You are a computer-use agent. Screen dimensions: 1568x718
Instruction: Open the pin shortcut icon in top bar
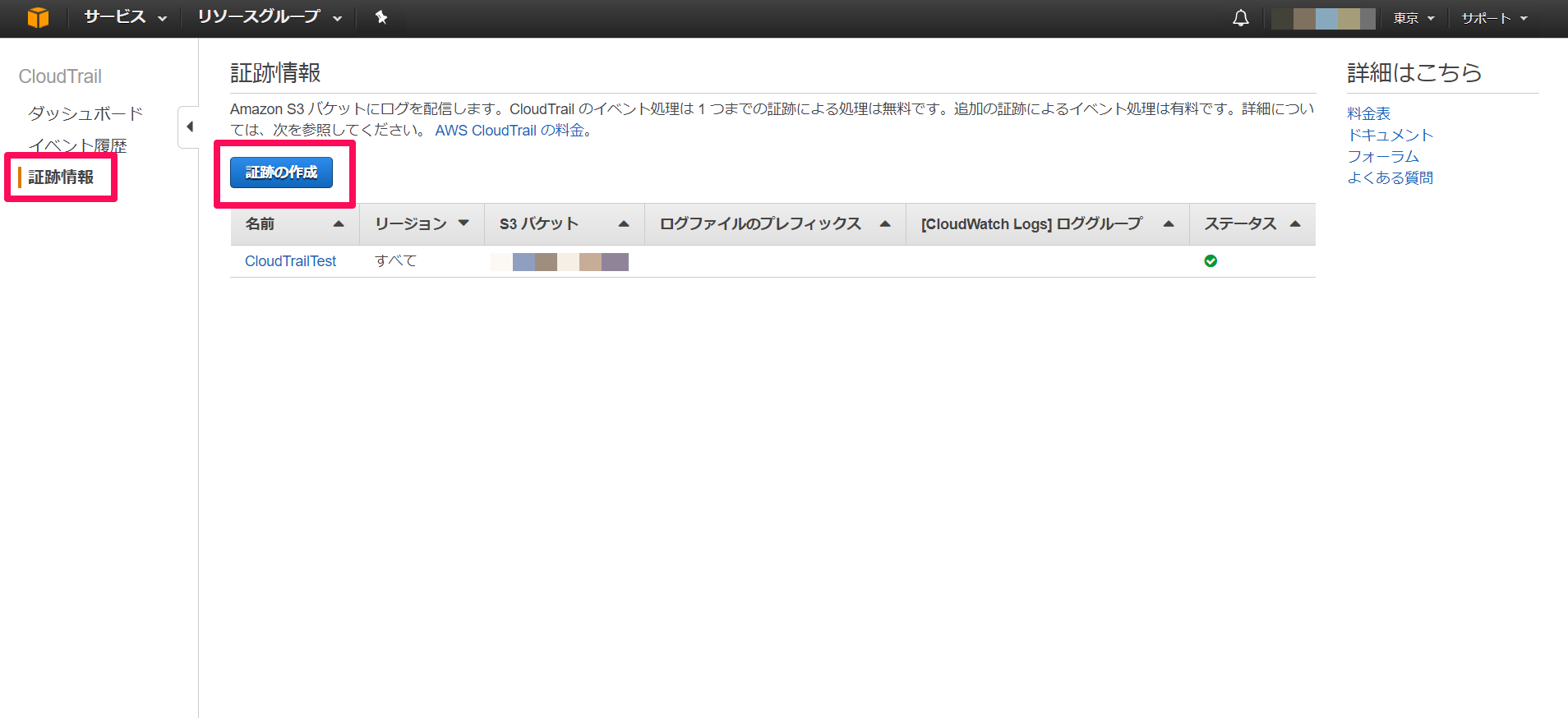tap(380, 17)
